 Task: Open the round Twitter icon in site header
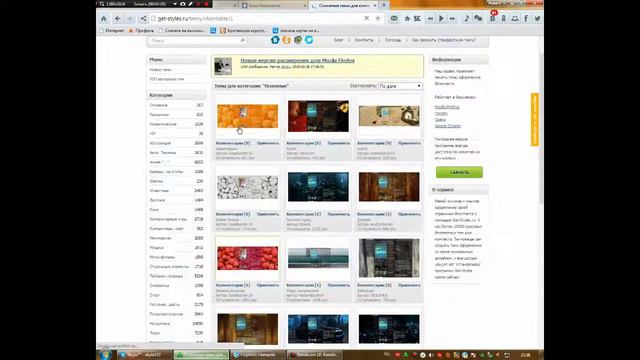(309, 40)
